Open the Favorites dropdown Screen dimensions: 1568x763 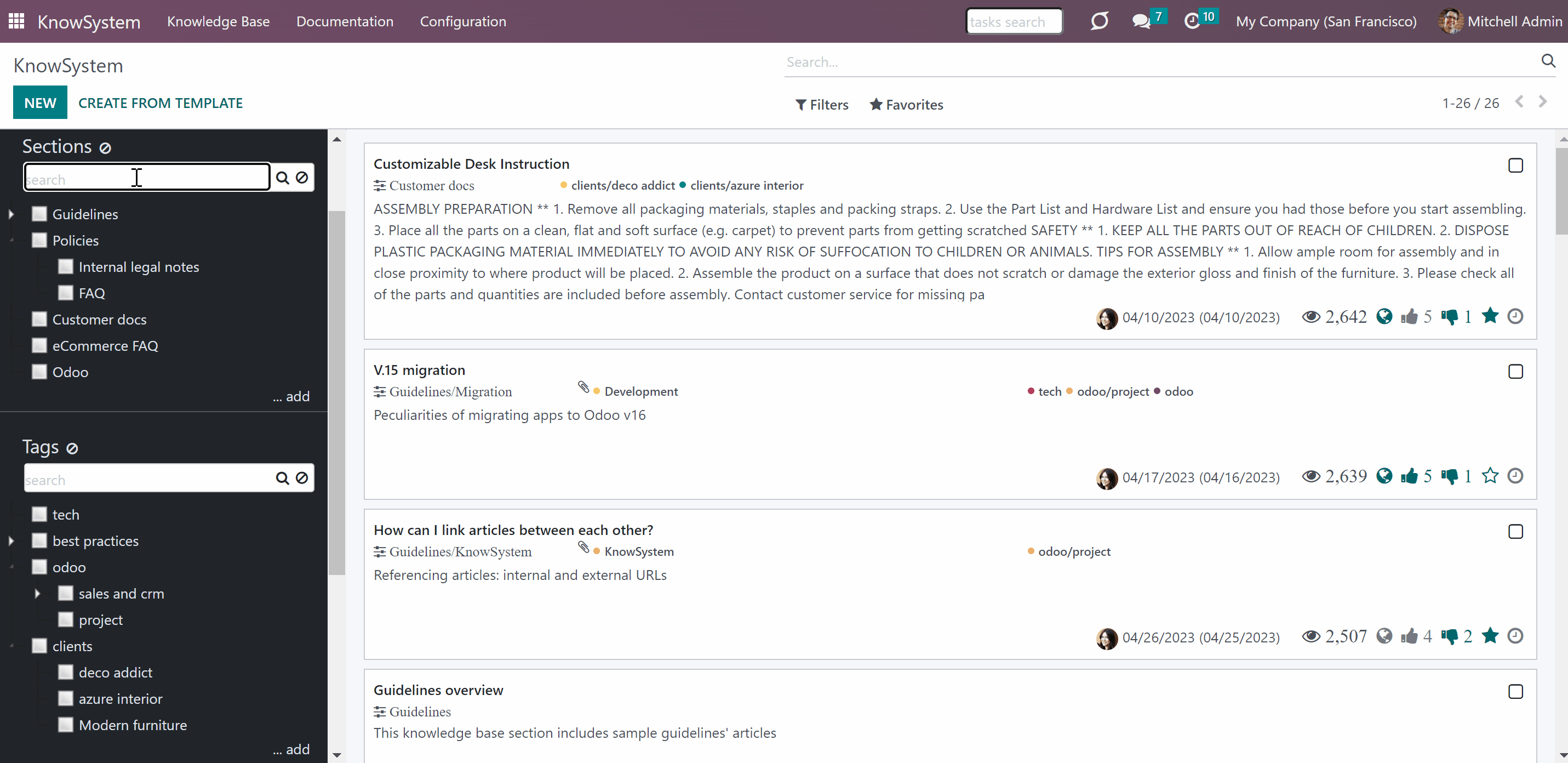pos(906,105)
